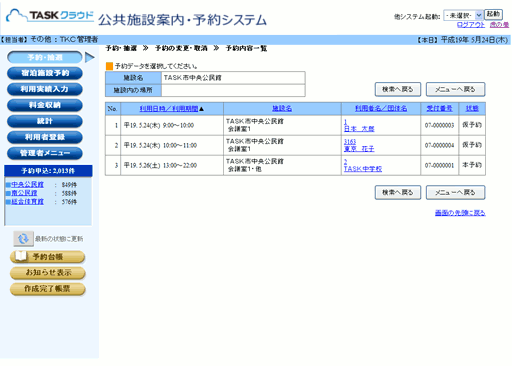Viewport: 512px width, 366px height.
Task: Open the 予約・抽選 menu
Action: pos(45,57)
